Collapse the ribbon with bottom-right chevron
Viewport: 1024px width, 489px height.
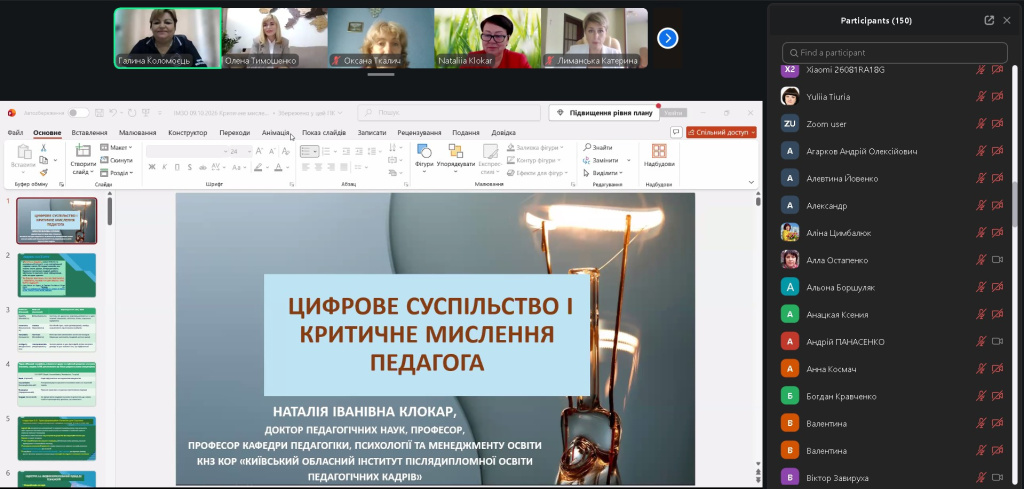click(x=751, y=183)
